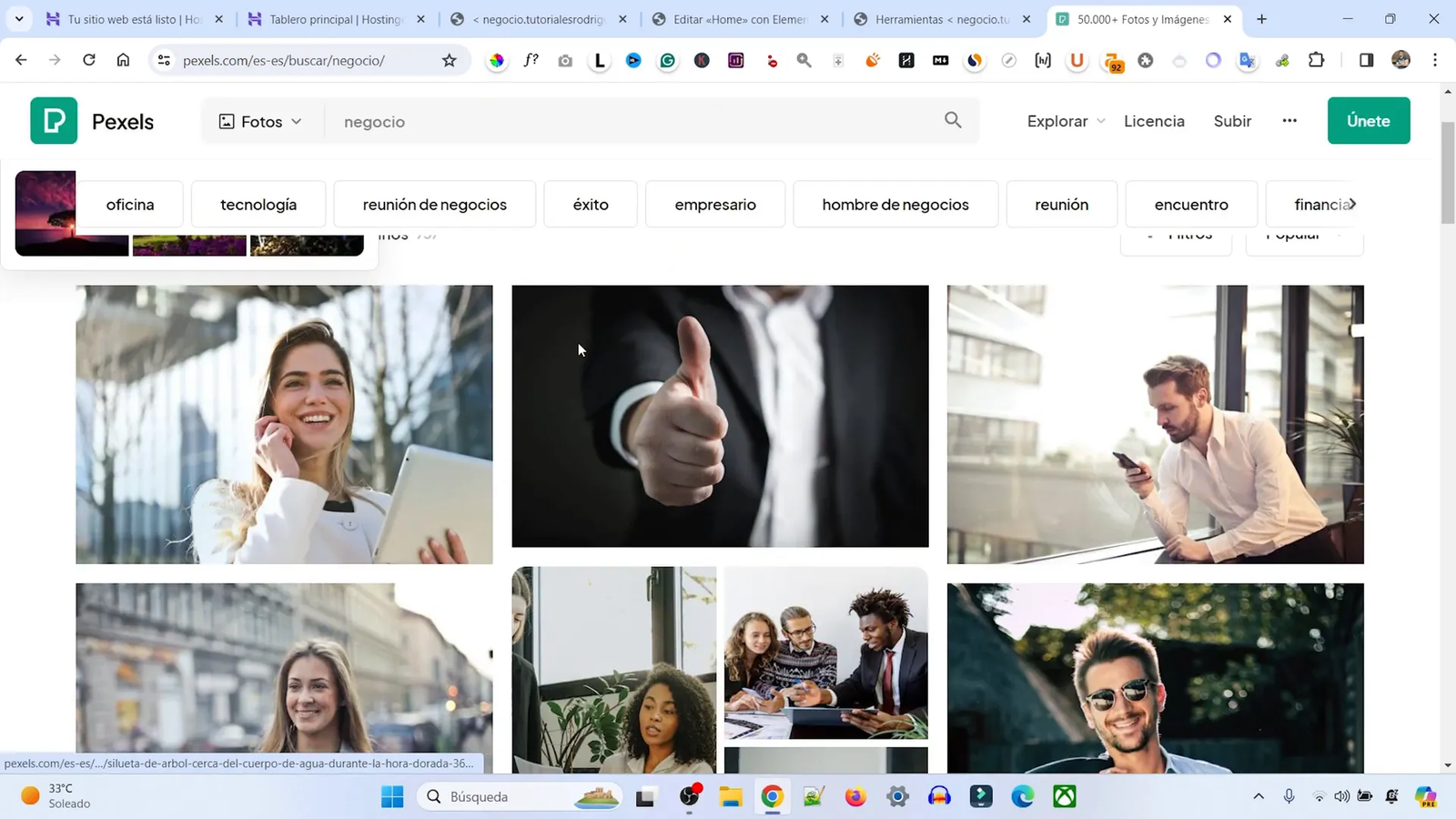Click the Markdown downloader extension icon
Viewport: 1456px width, 819px height.
[x=940, y=60]
